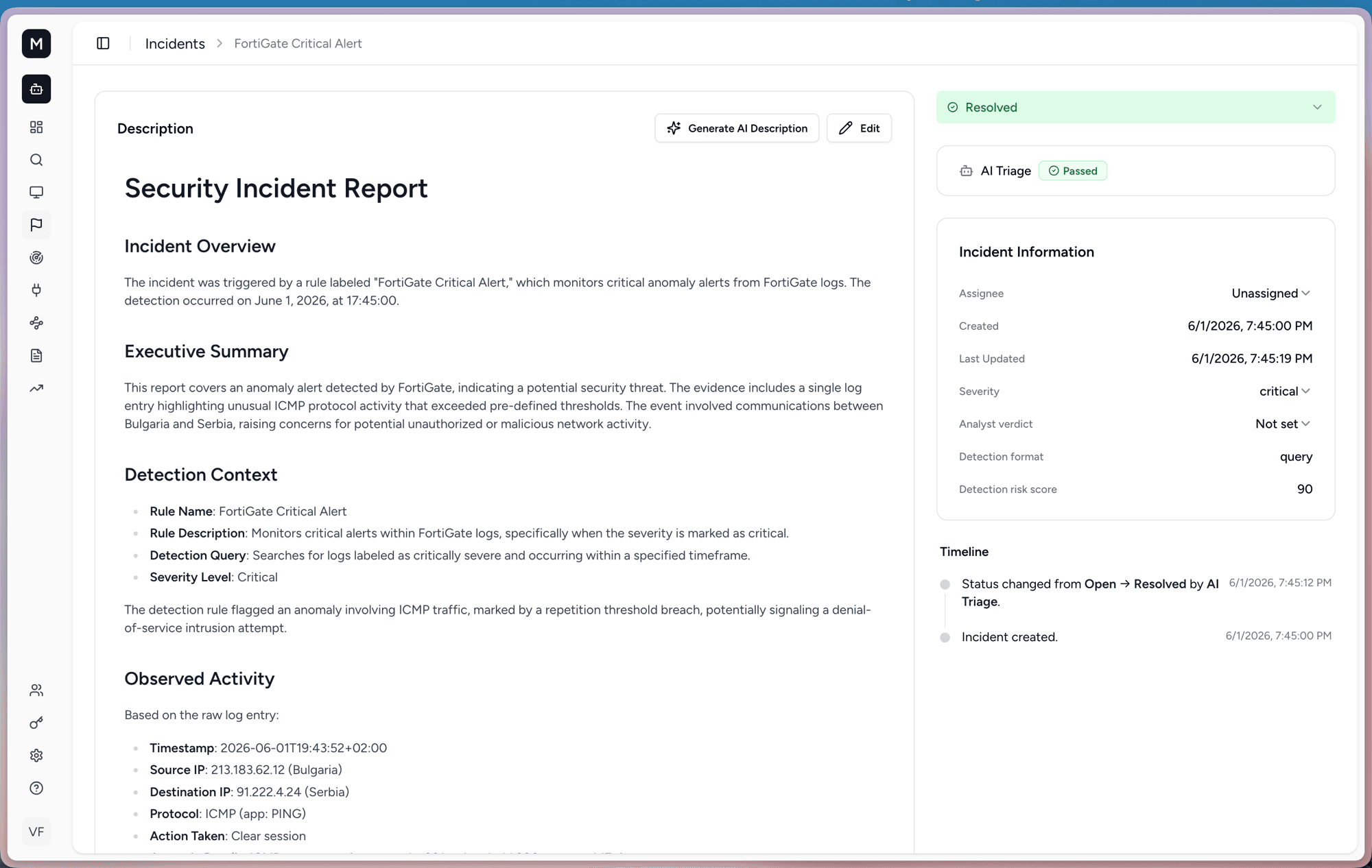1372x868 pixels.
Task: Click the Observed Activity heading
Action: click(199, 679)
